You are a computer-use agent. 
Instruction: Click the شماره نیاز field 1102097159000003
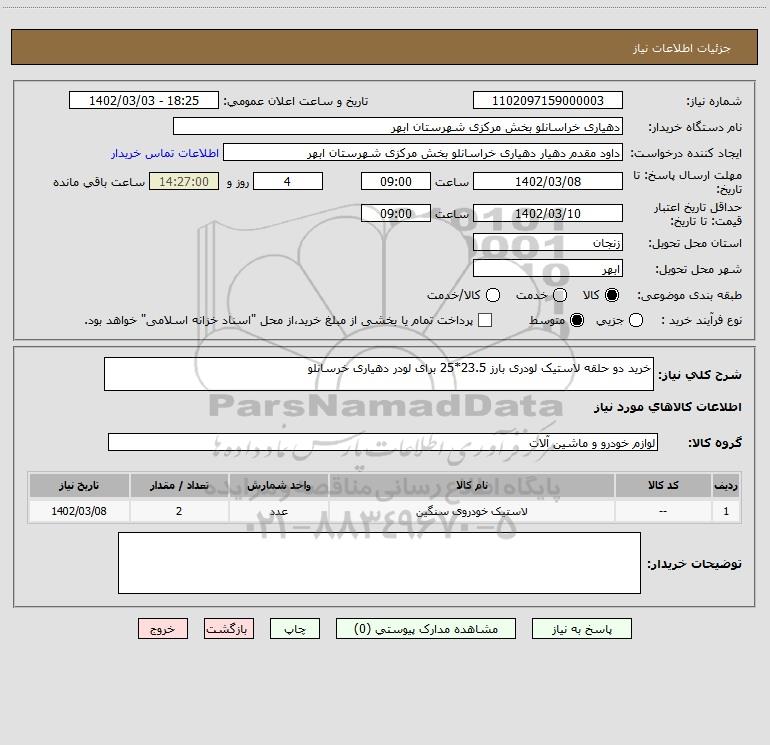coord(548,101)
